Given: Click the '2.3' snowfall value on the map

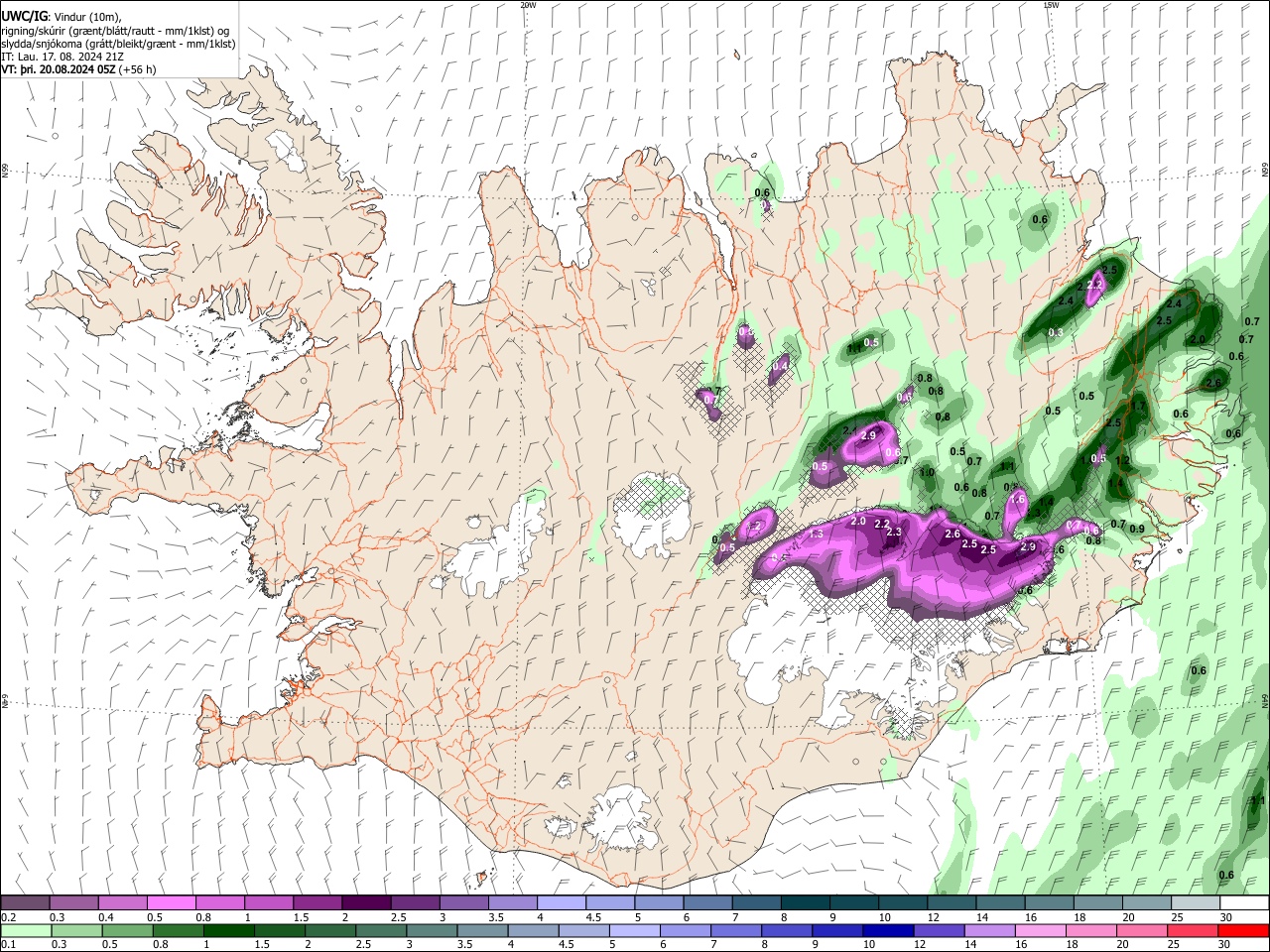Looking at the screenshot, I should tap(894, 533).
